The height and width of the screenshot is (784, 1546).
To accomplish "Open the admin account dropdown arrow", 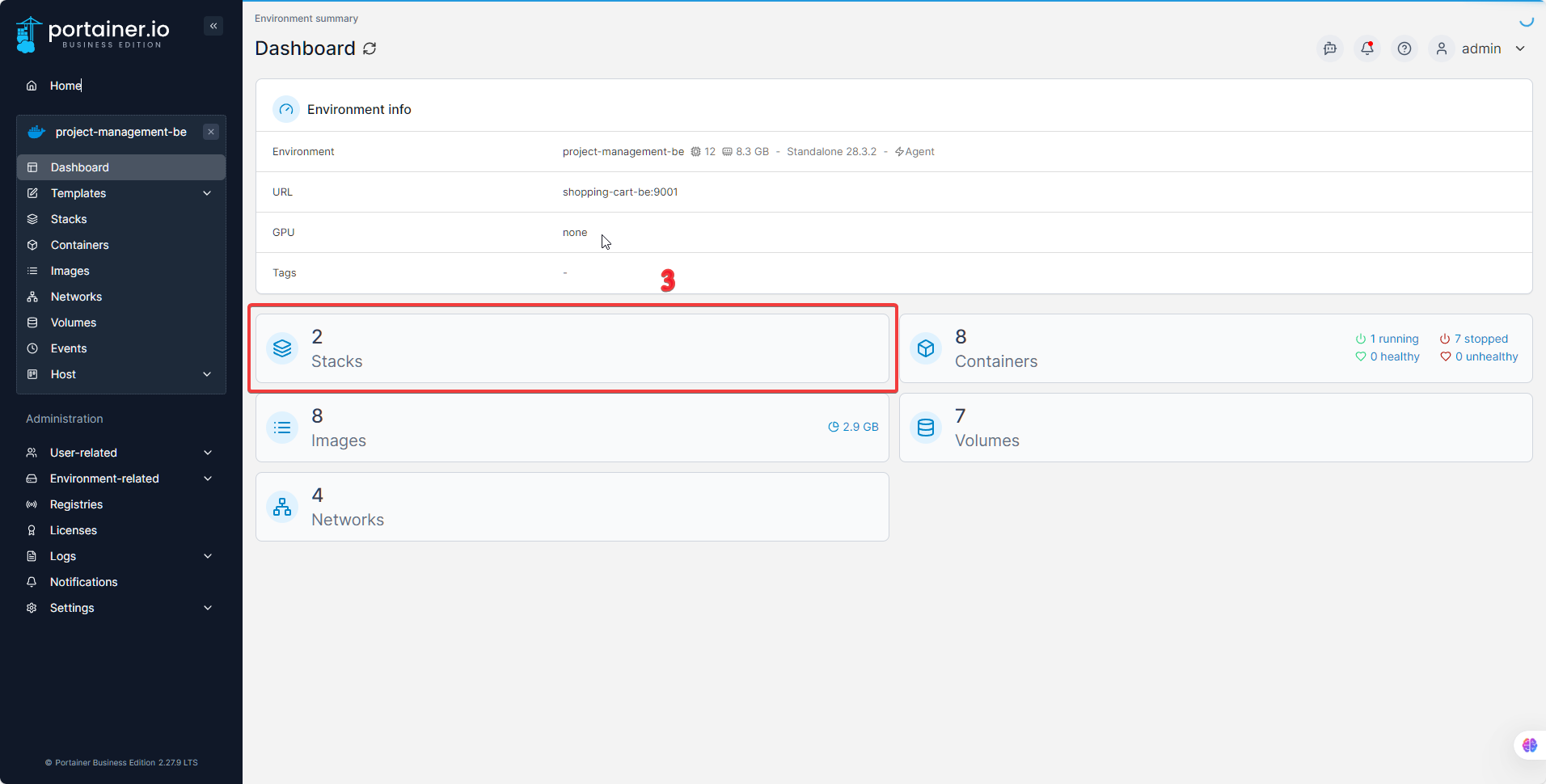I will (1520, 48).
